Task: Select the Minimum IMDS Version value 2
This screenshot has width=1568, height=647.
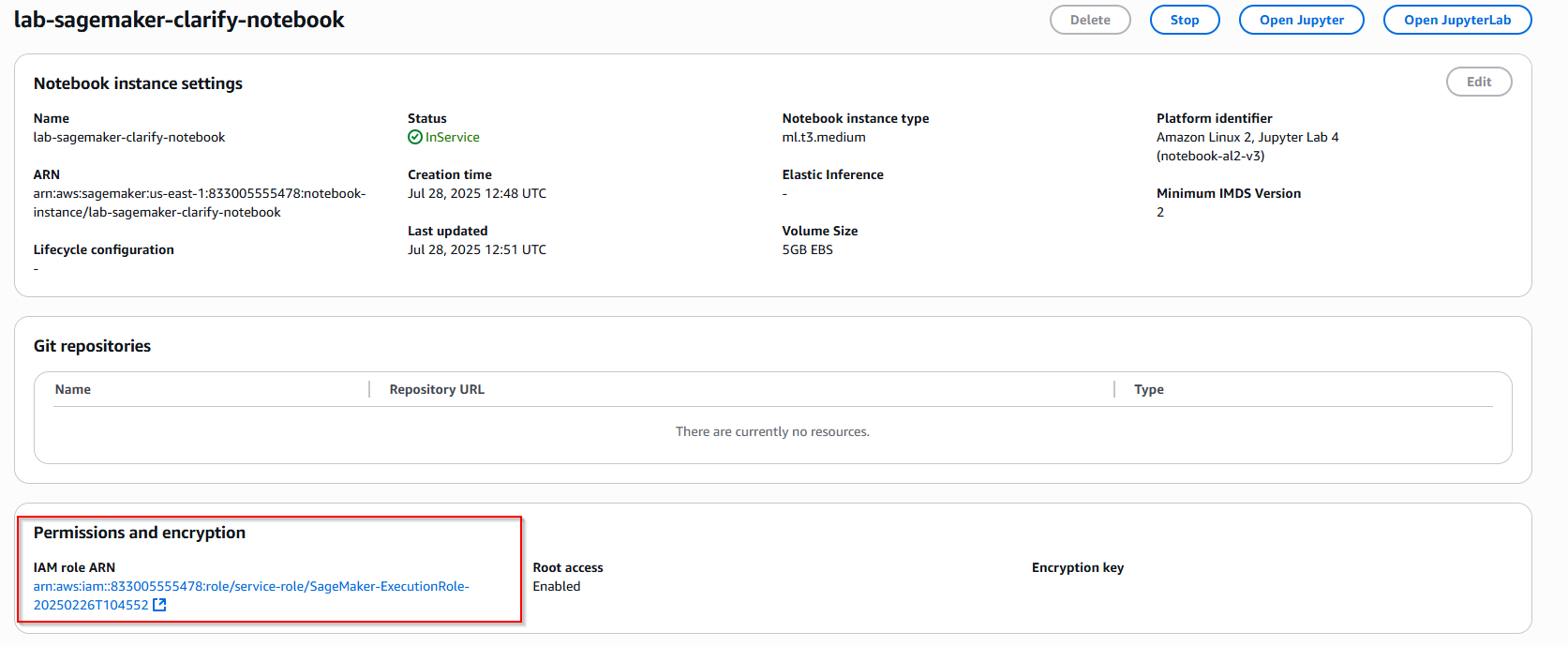Action: tap(1160, 212)
